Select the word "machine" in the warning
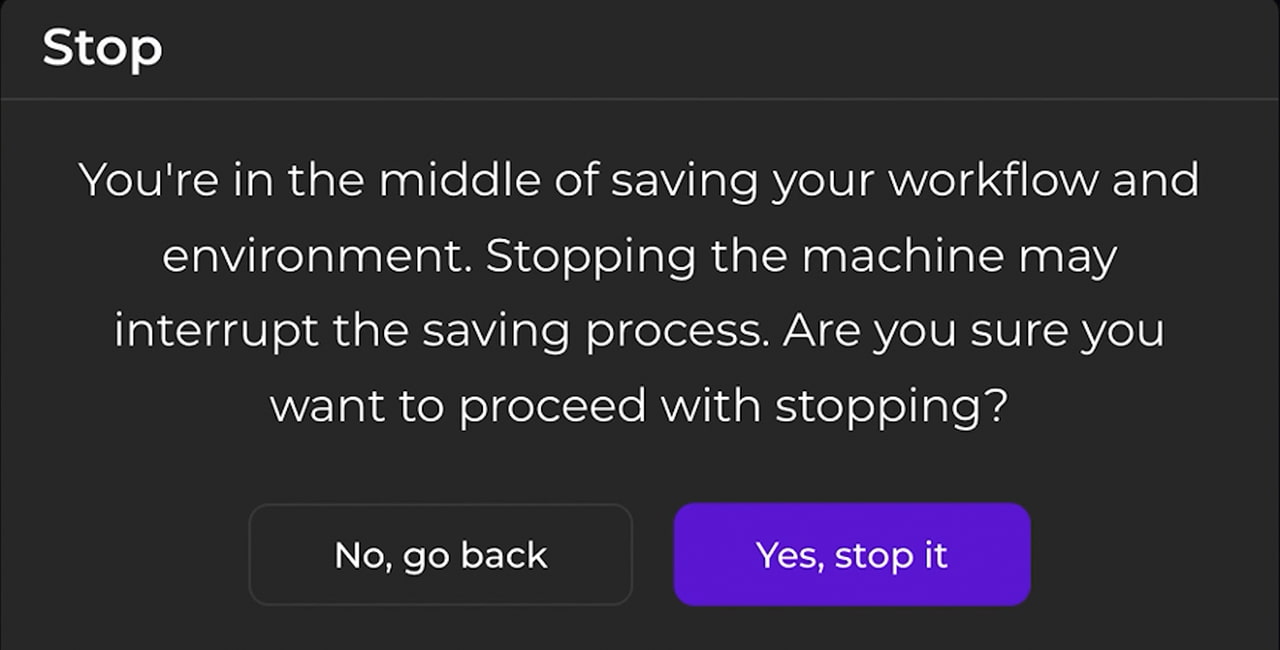This screenshot has height=650, width=1280. pos(902,257)
